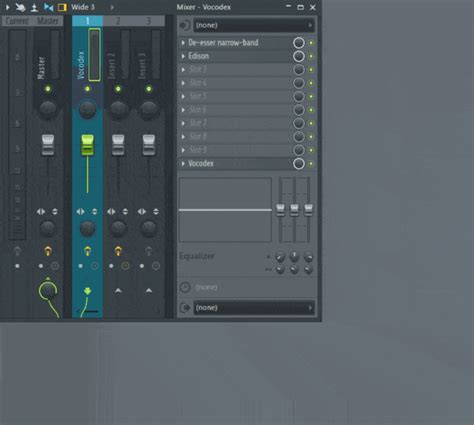474x425 pixels.
Task: Route to Insert 3 using its up arrow
Action: point(149,291)
